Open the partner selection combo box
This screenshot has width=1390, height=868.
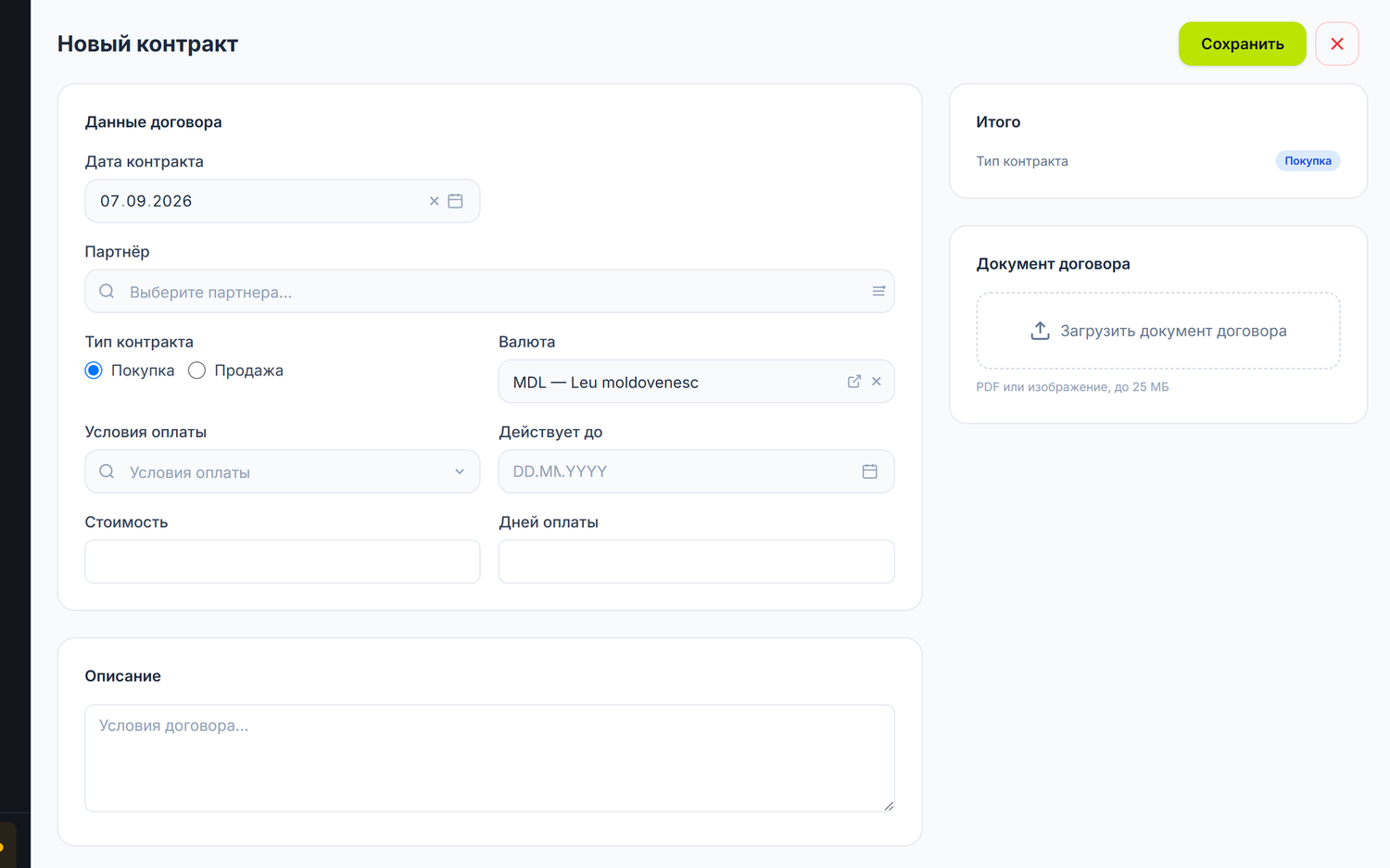pos(489,291)
